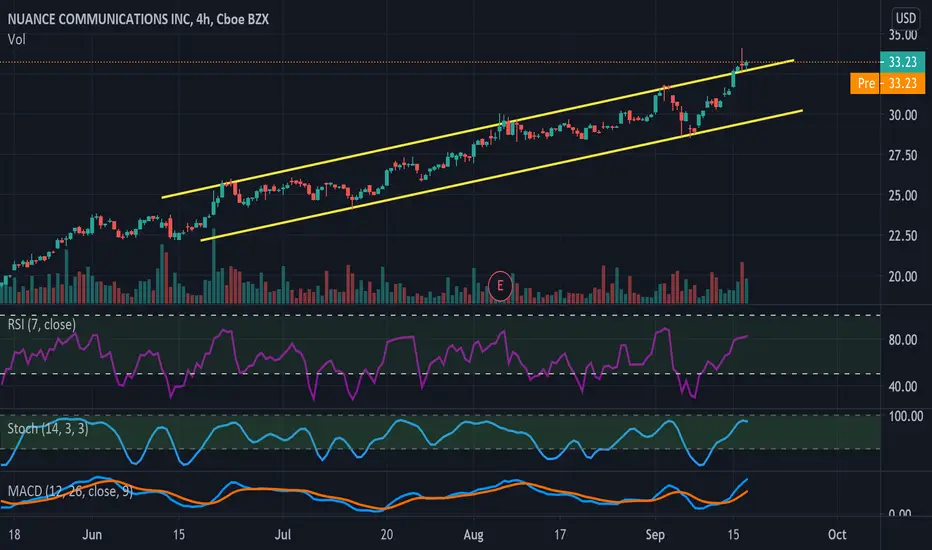Click the Vol indicator label

point(17,39)
